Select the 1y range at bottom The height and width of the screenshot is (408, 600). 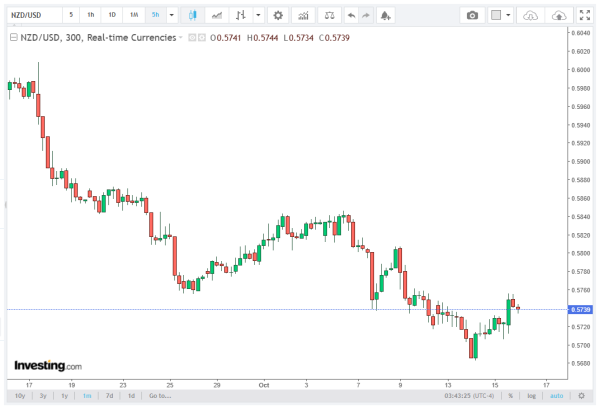click(65, 396)
